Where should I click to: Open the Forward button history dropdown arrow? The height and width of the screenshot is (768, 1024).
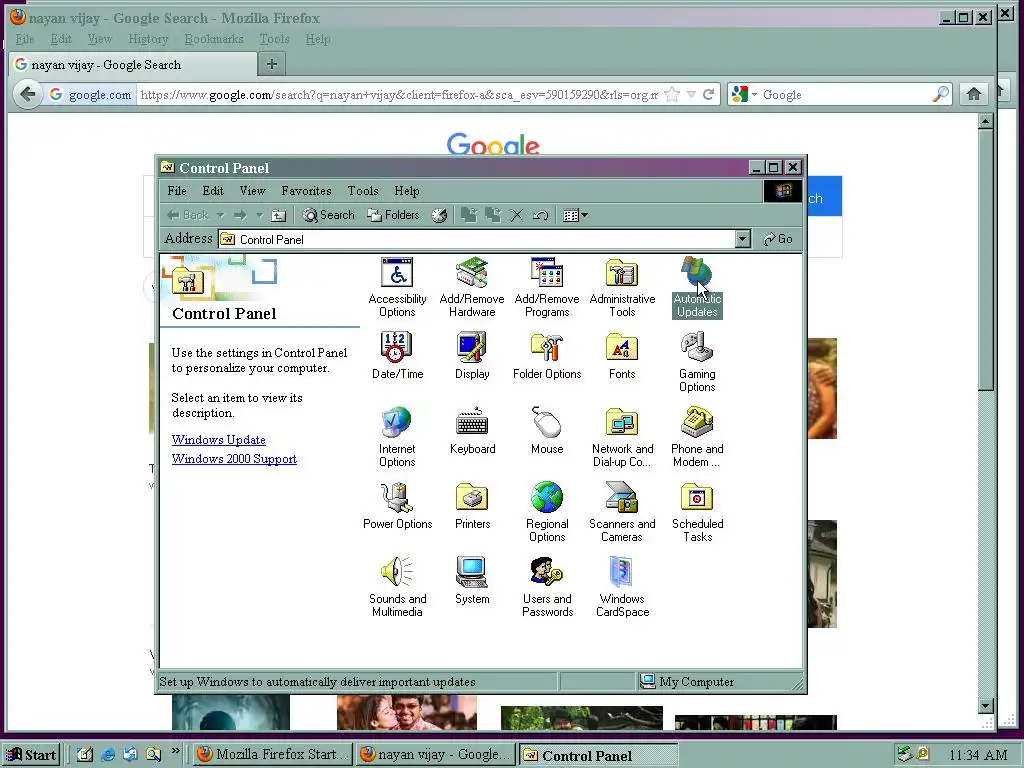click(x=260, y=215)
